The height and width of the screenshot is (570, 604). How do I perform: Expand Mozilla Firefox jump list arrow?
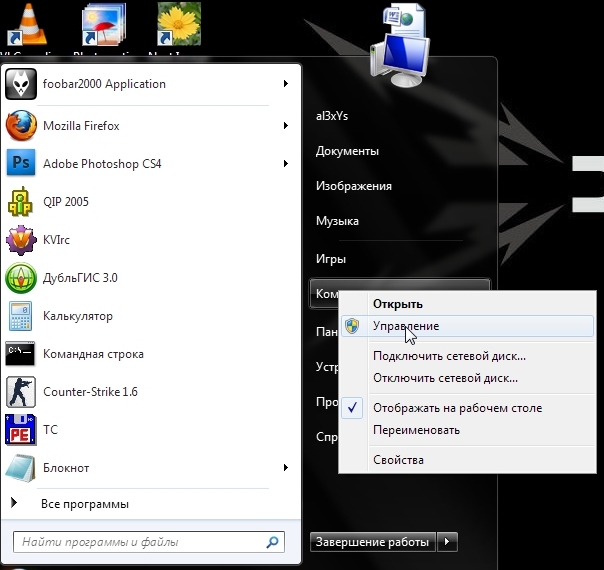click(x=285, y=126)
